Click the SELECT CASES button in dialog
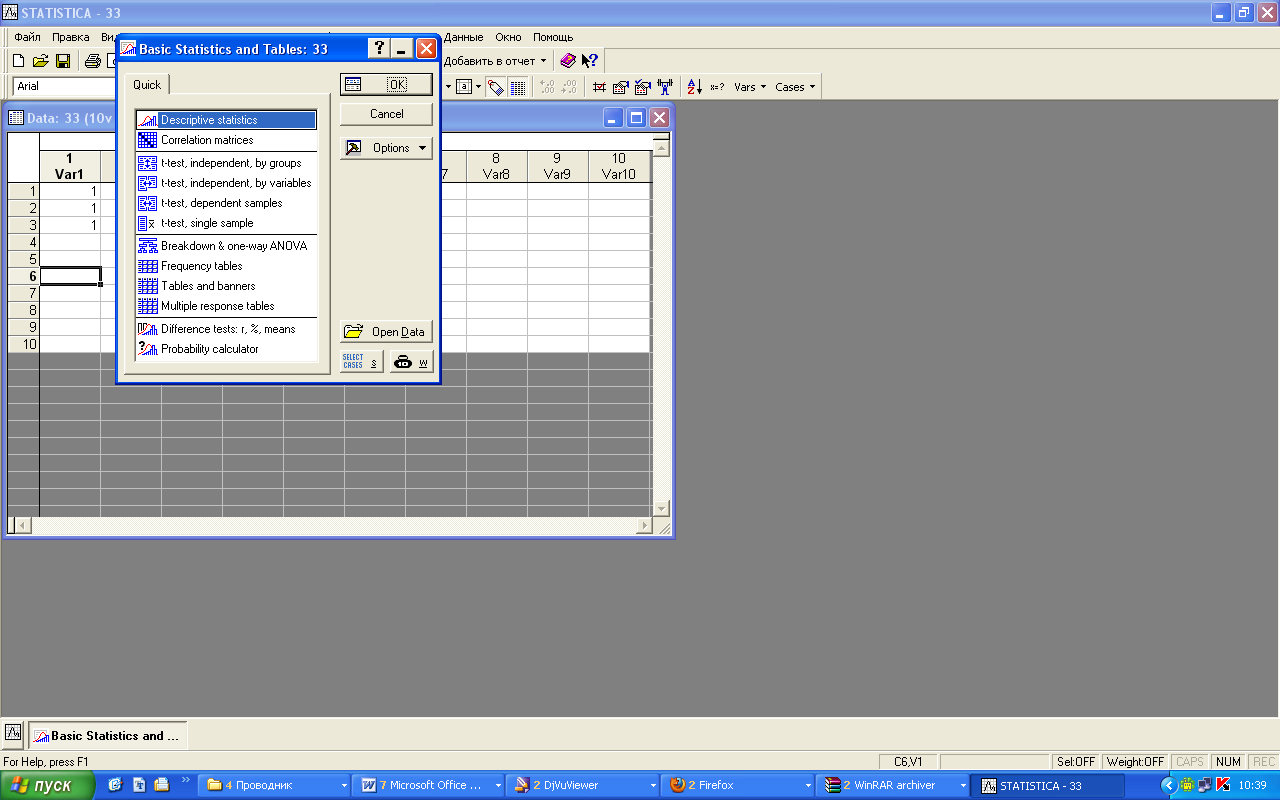 (361, 362)
